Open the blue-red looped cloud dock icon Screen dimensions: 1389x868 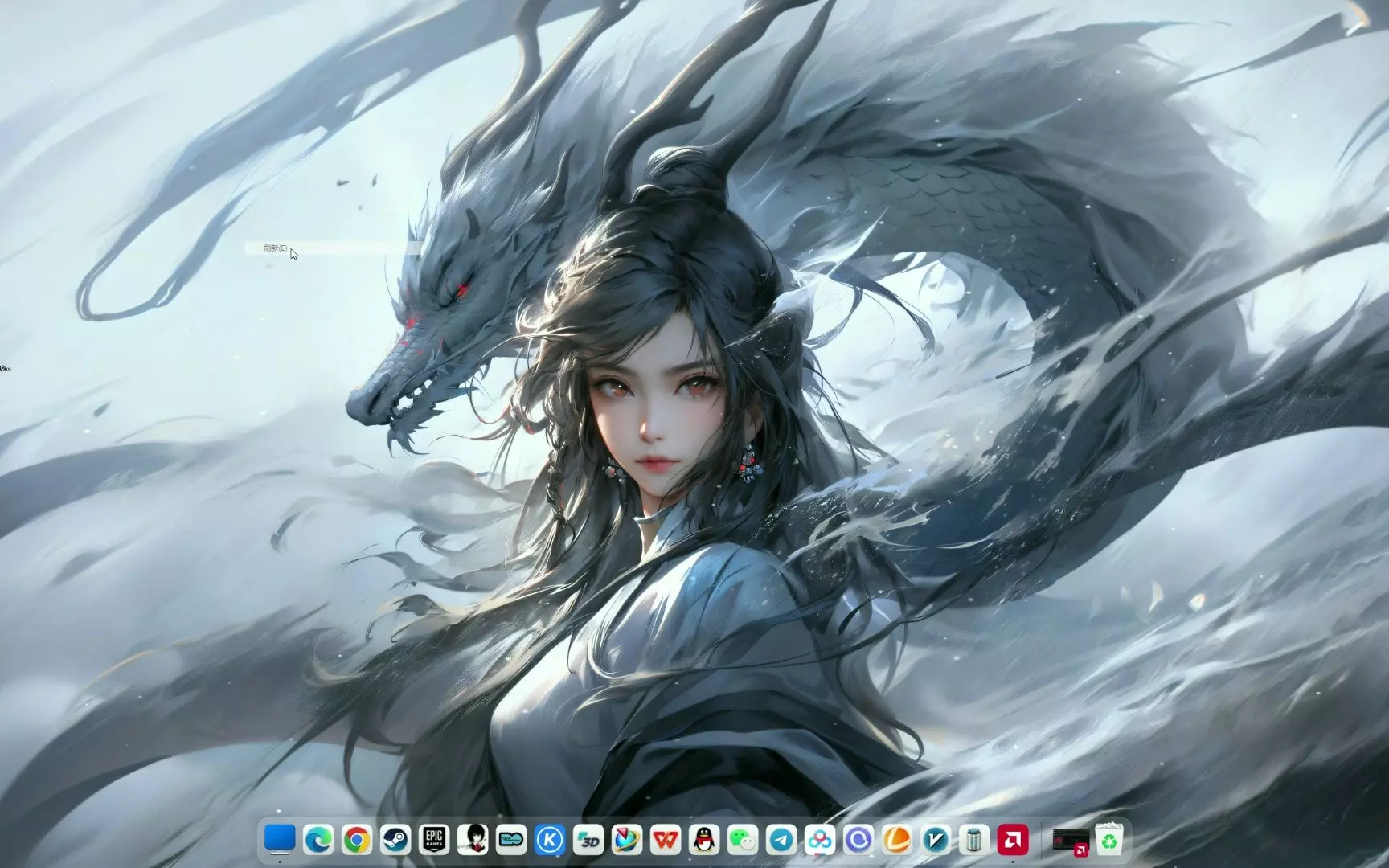[820, 840]
